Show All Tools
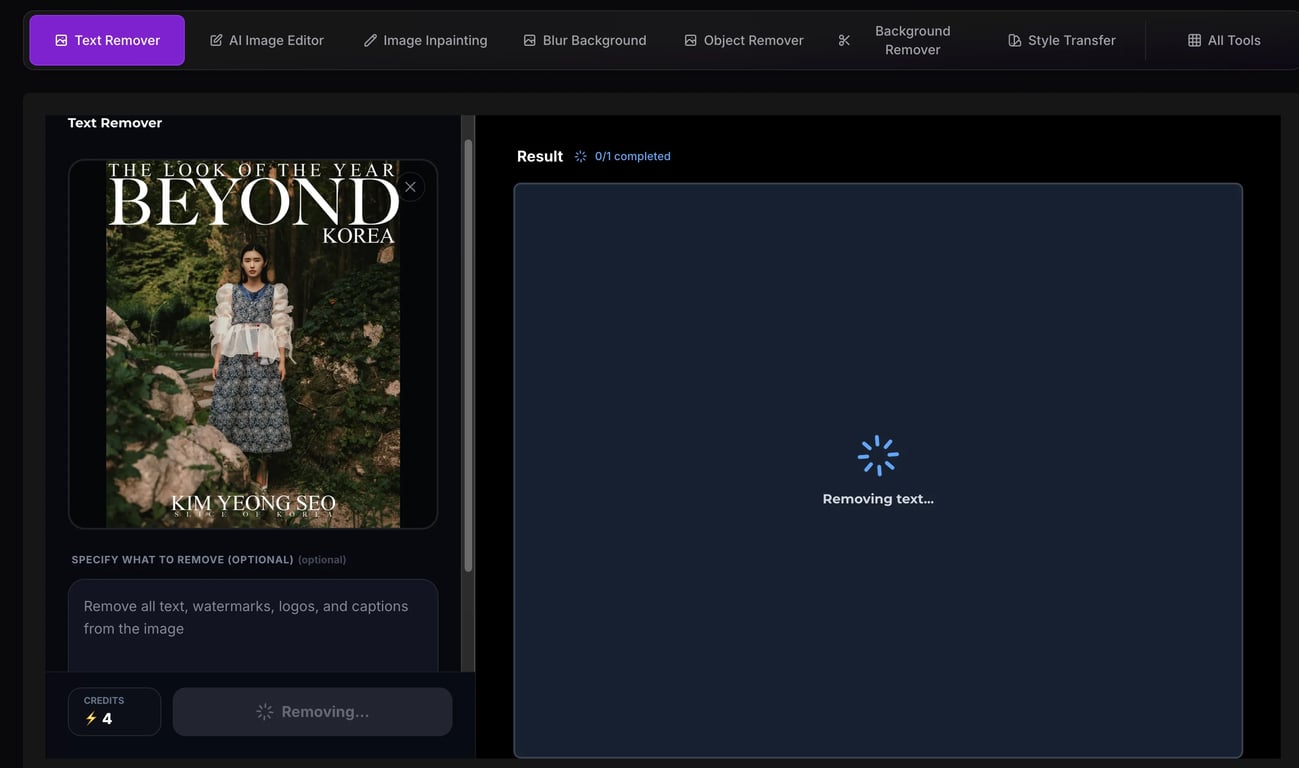Screen dimensions: 1299x768 [1224, 40]
